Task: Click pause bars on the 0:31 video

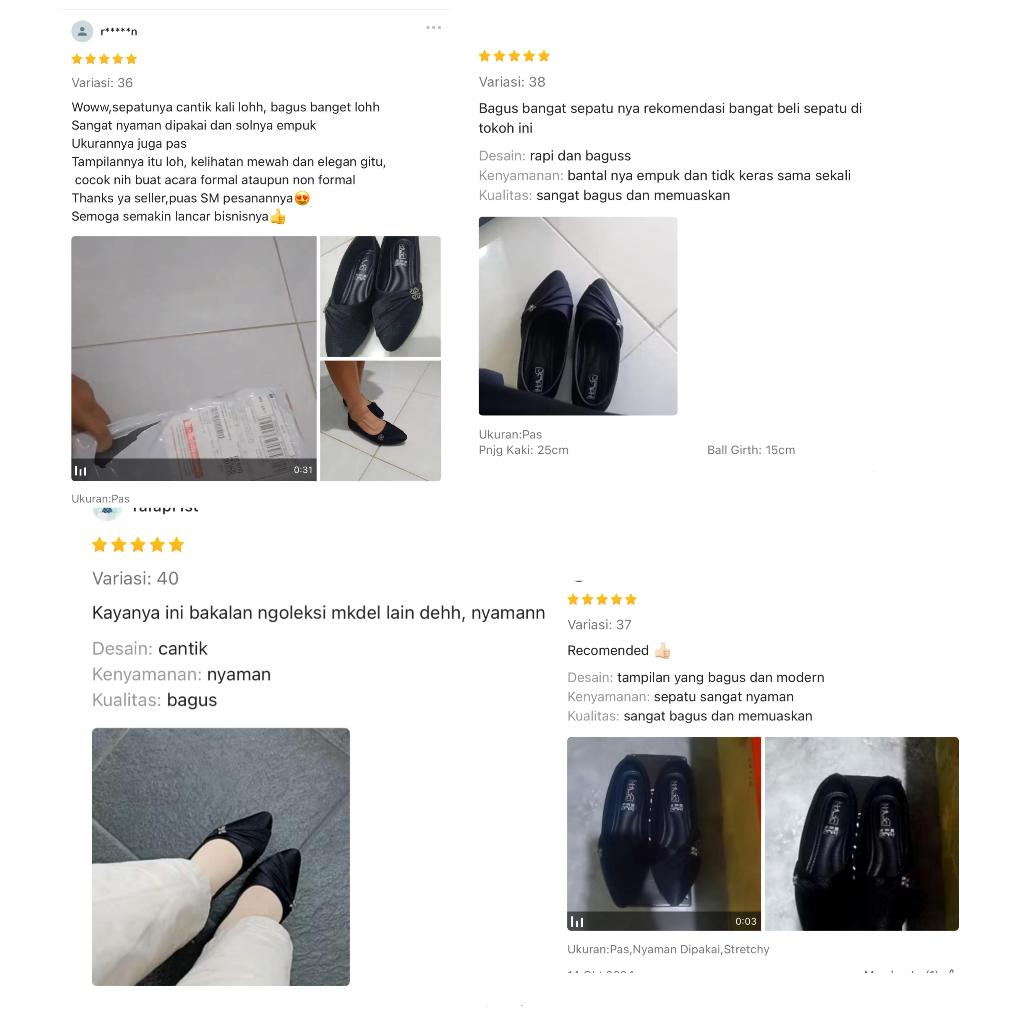Action: (x=80, y=471)
